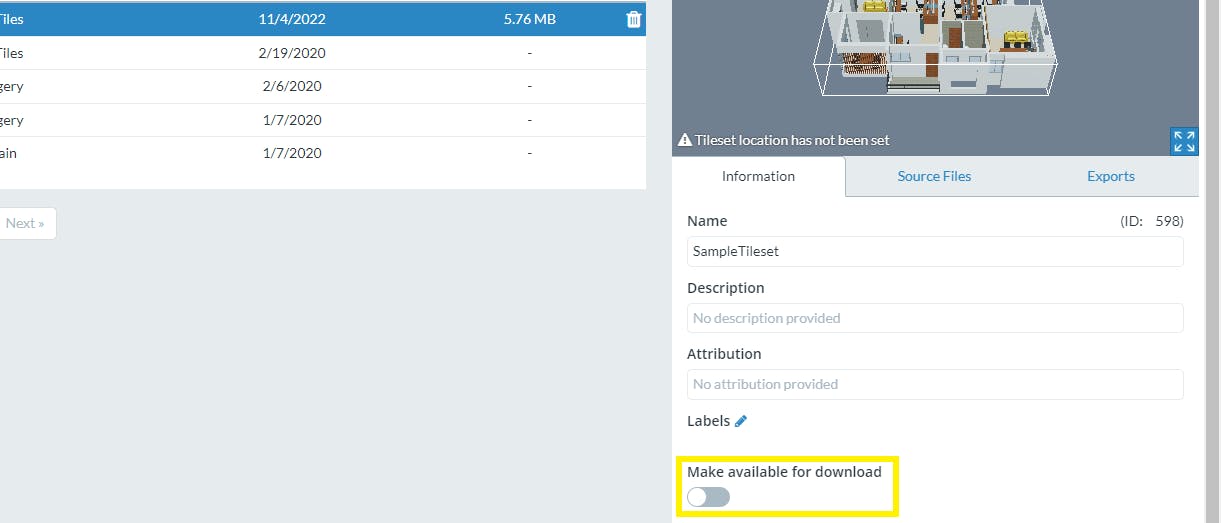
Task: Click the pencil icon beside Labels
Action: pos(741,421)
